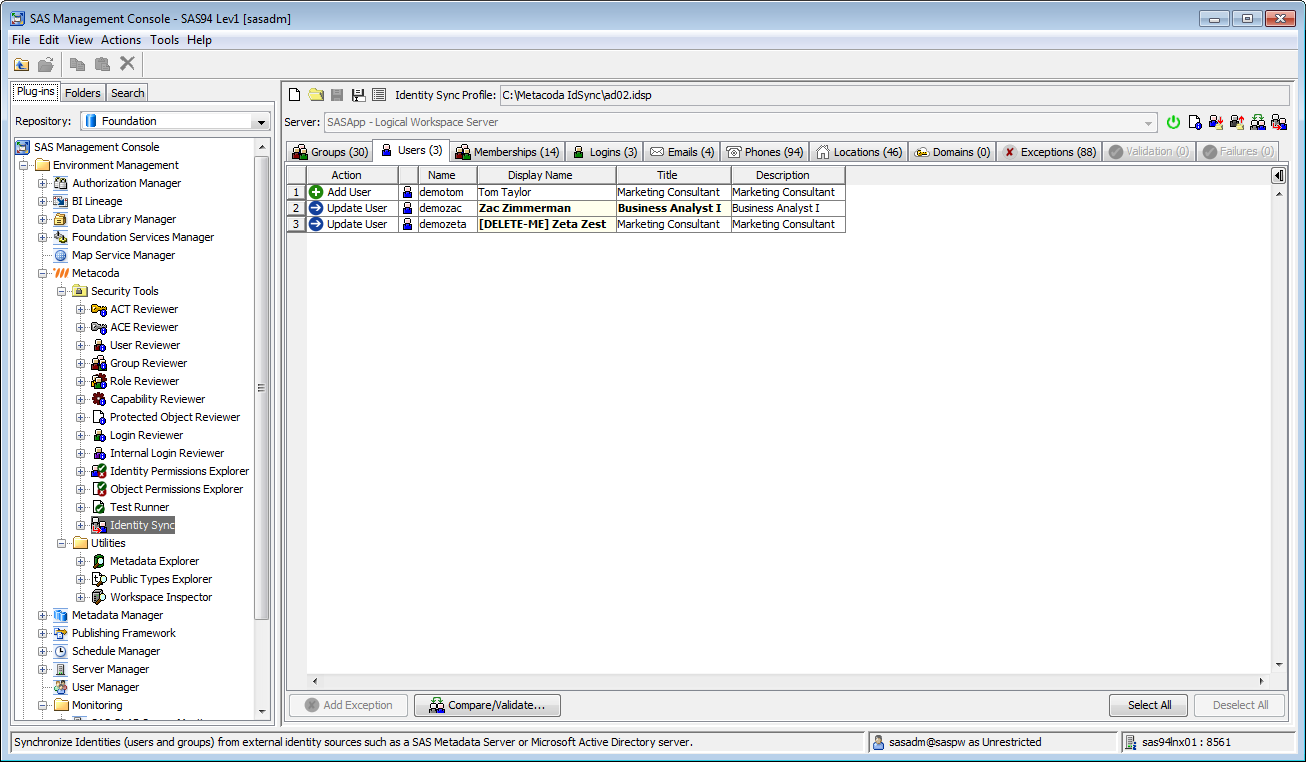1306x762 pixels.
Task: Open the Phones (94) tab
Action: [x=765, y=152]
